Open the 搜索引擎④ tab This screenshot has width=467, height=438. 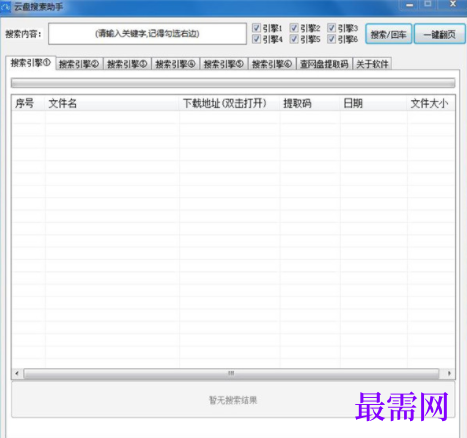[176, 64]
